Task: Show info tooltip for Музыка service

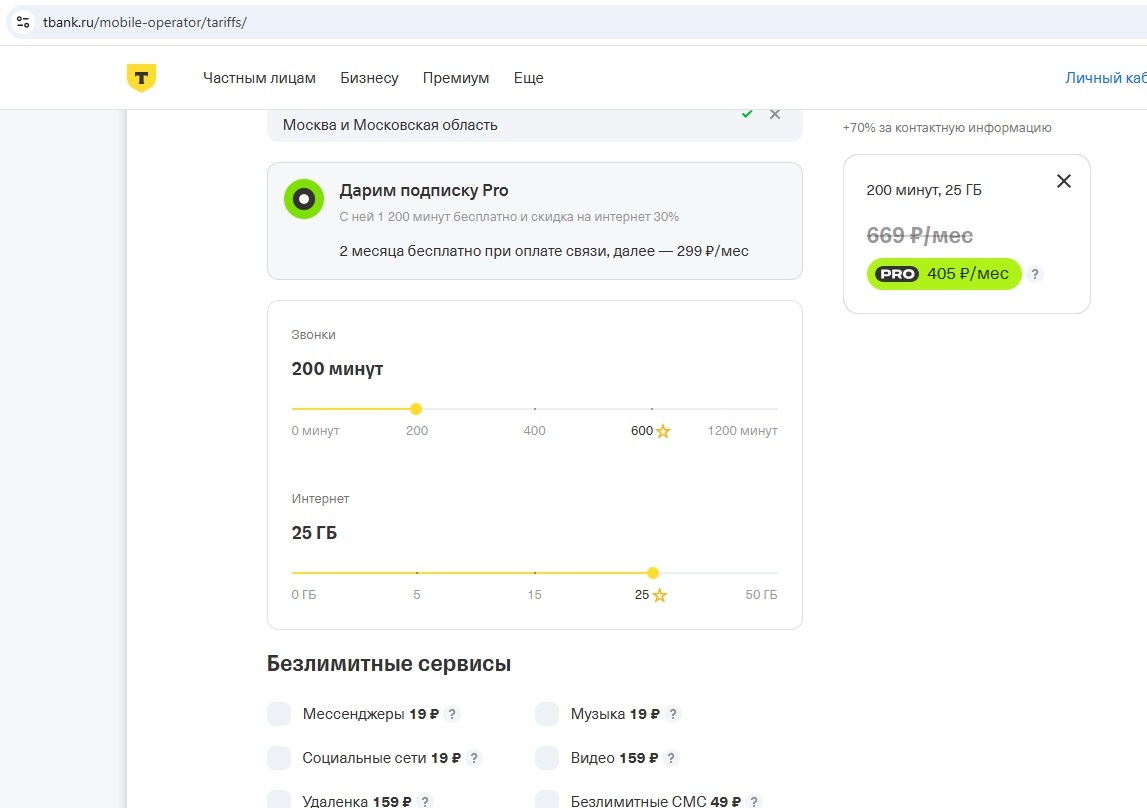Action: (x=673, y=714)
